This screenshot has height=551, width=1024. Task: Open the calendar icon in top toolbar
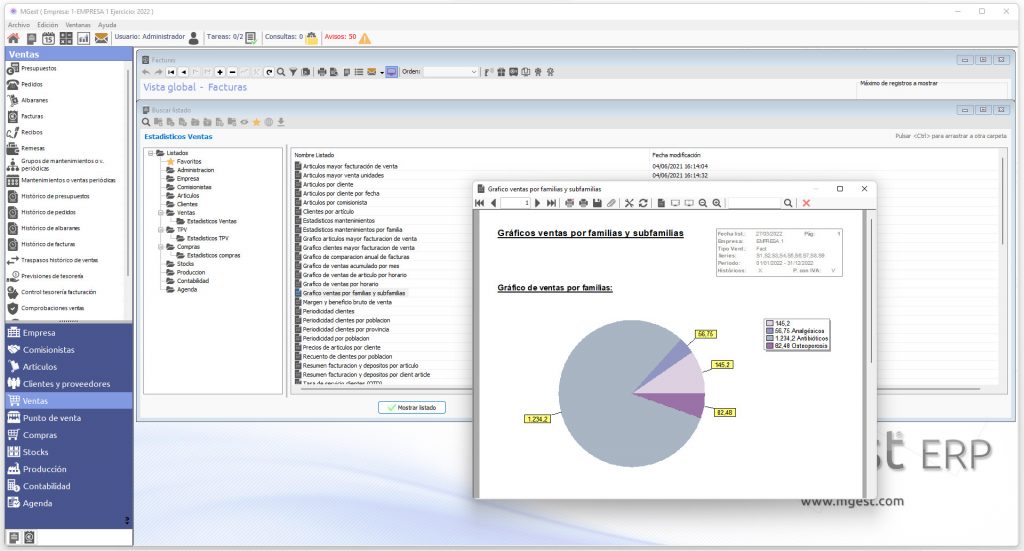[48, 39]
